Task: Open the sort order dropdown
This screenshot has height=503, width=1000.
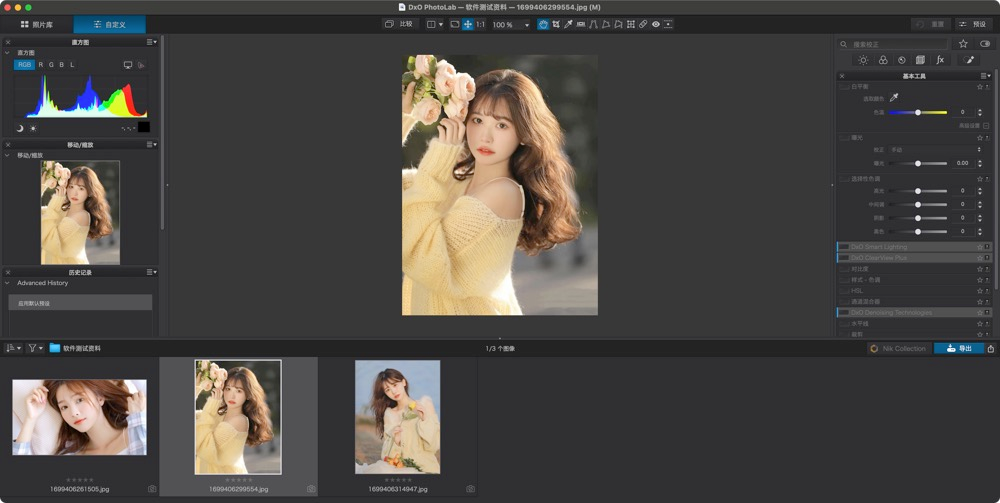Action: pos(13,348)
